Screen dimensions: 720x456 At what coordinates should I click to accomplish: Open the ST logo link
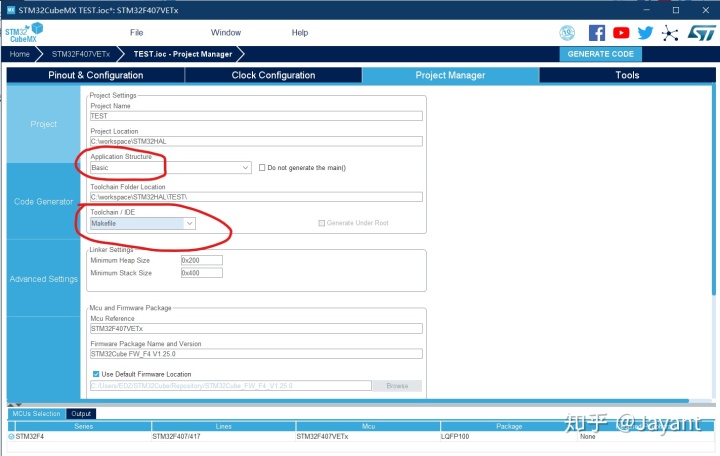tap(701, 33)
